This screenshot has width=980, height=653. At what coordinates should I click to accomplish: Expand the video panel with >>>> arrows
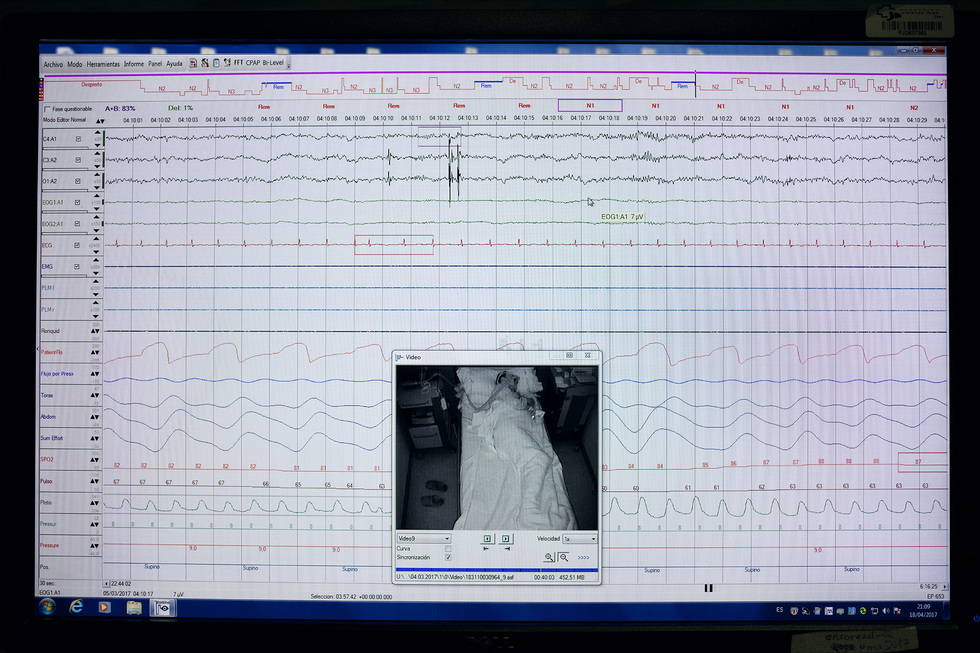[583, 557]
